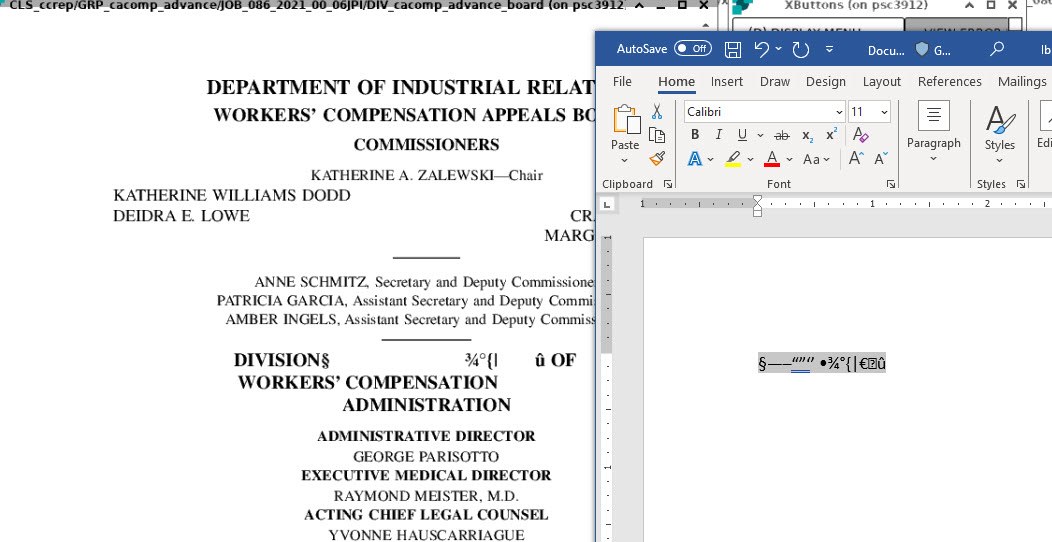Toggle AutoSave switch in Word
1052x542 pixels.
693,48
